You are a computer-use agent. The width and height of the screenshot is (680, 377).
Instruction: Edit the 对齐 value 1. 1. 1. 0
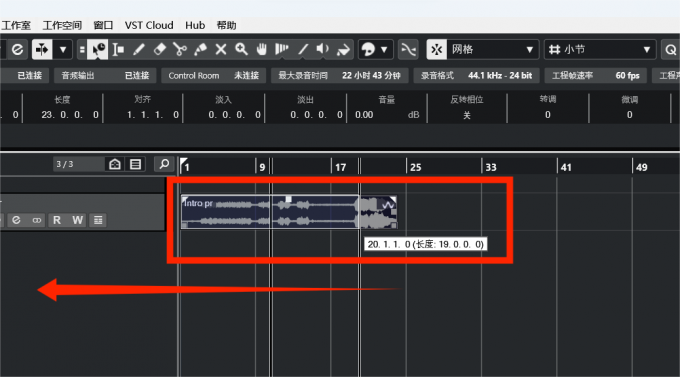[152, 115]
